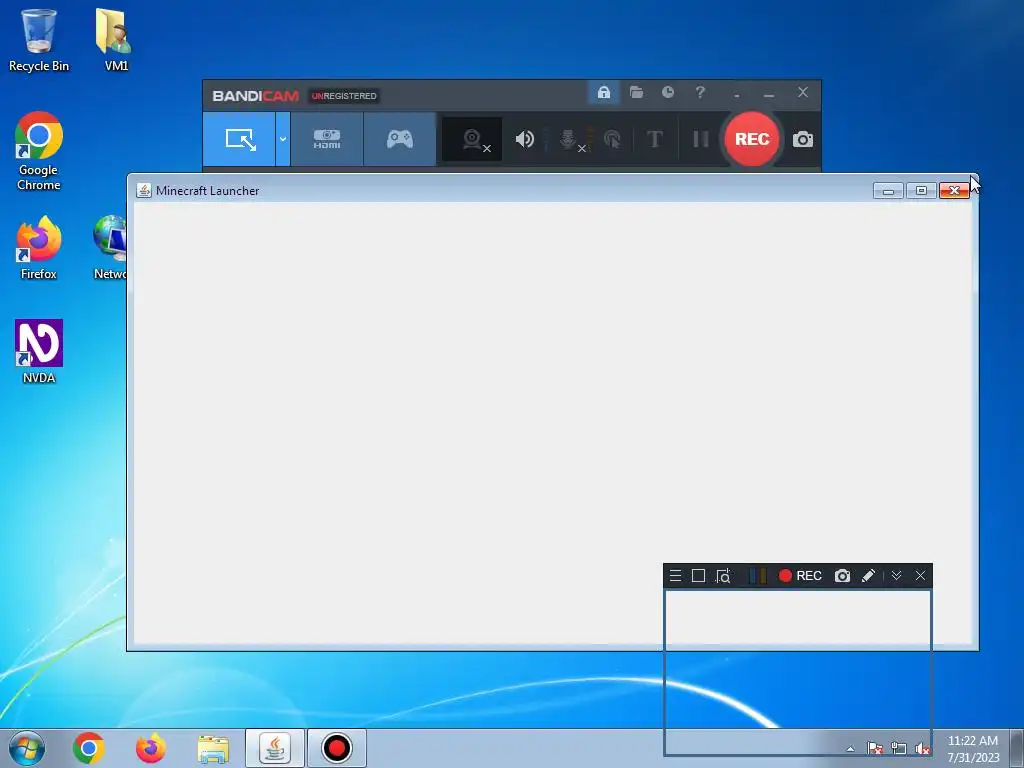Image resolution: width=1024 pixels, height=768 pixels.
Task: Open network status tray icon
Action: click(x=899, y=748)
